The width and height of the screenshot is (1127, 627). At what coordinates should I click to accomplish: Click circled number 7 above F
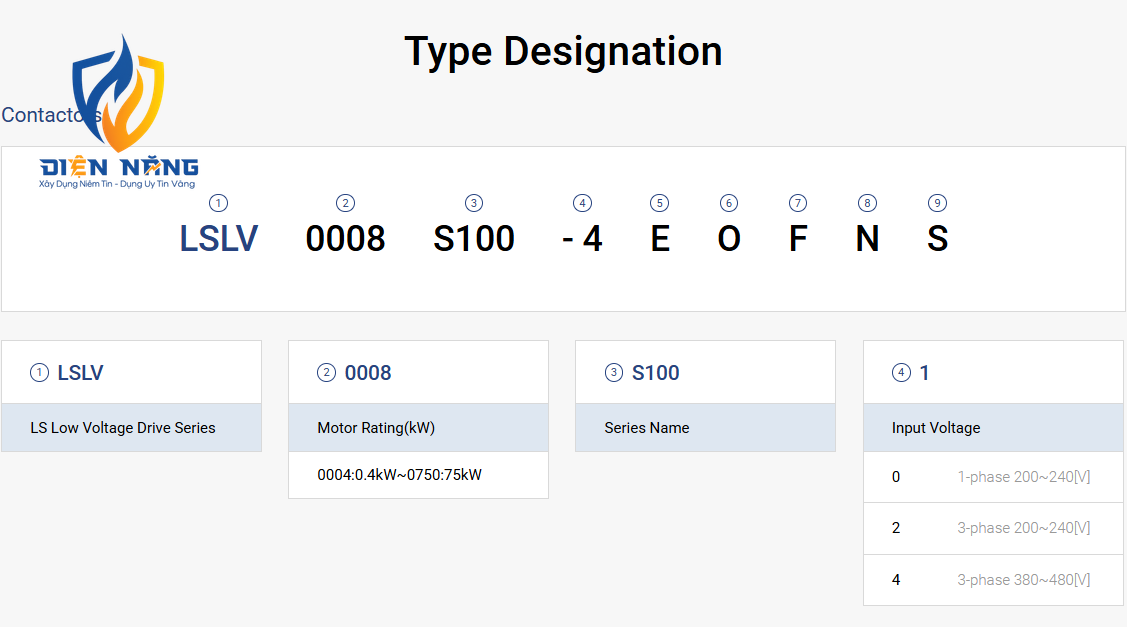point(798,203)
